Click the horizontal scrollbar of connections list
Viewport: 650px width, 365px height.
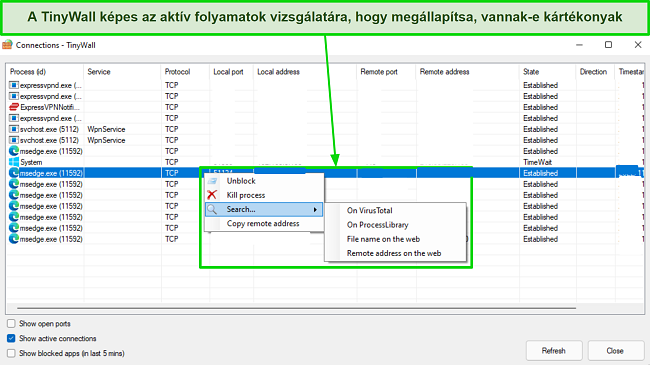pos(296,308)
